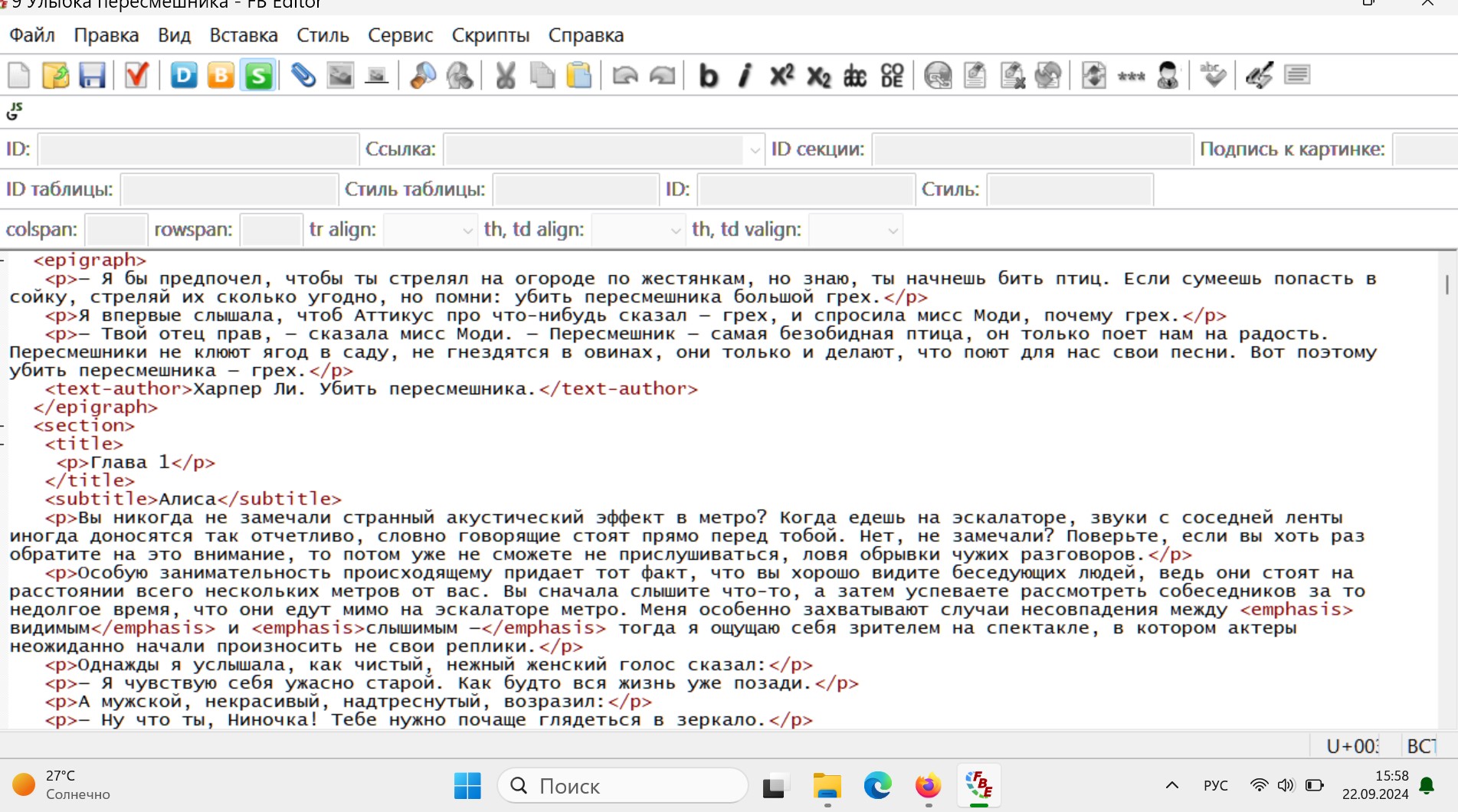Insert hyperlink with the globe-chain icon
The image size is (1458, 812).
(938, 75)
